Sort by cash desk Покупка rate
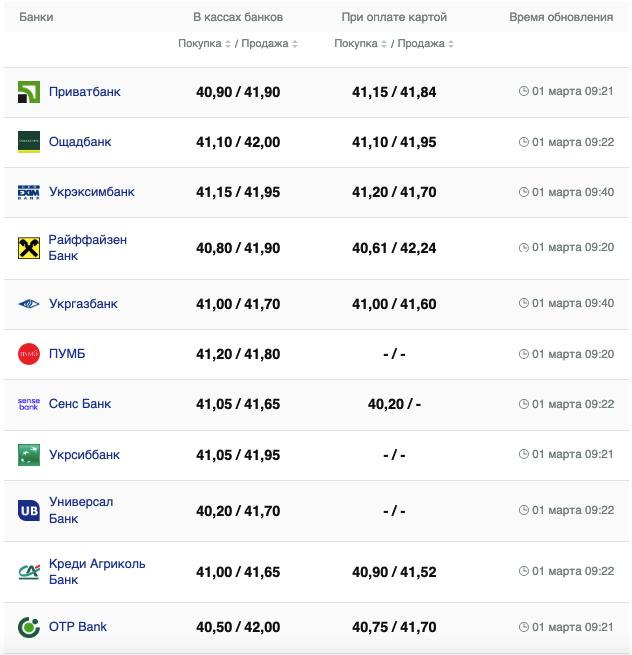The height and width of the screenshot is (655, 632). 206,44
